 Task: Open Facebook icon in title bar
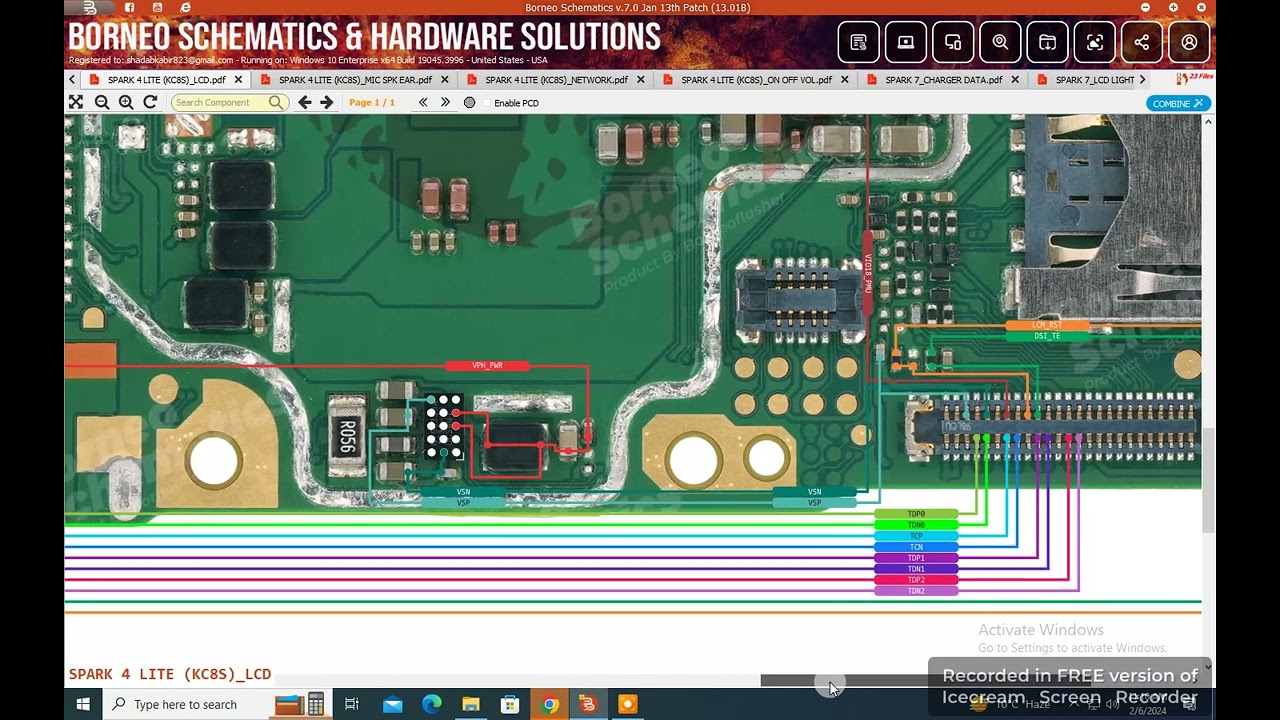129,8
